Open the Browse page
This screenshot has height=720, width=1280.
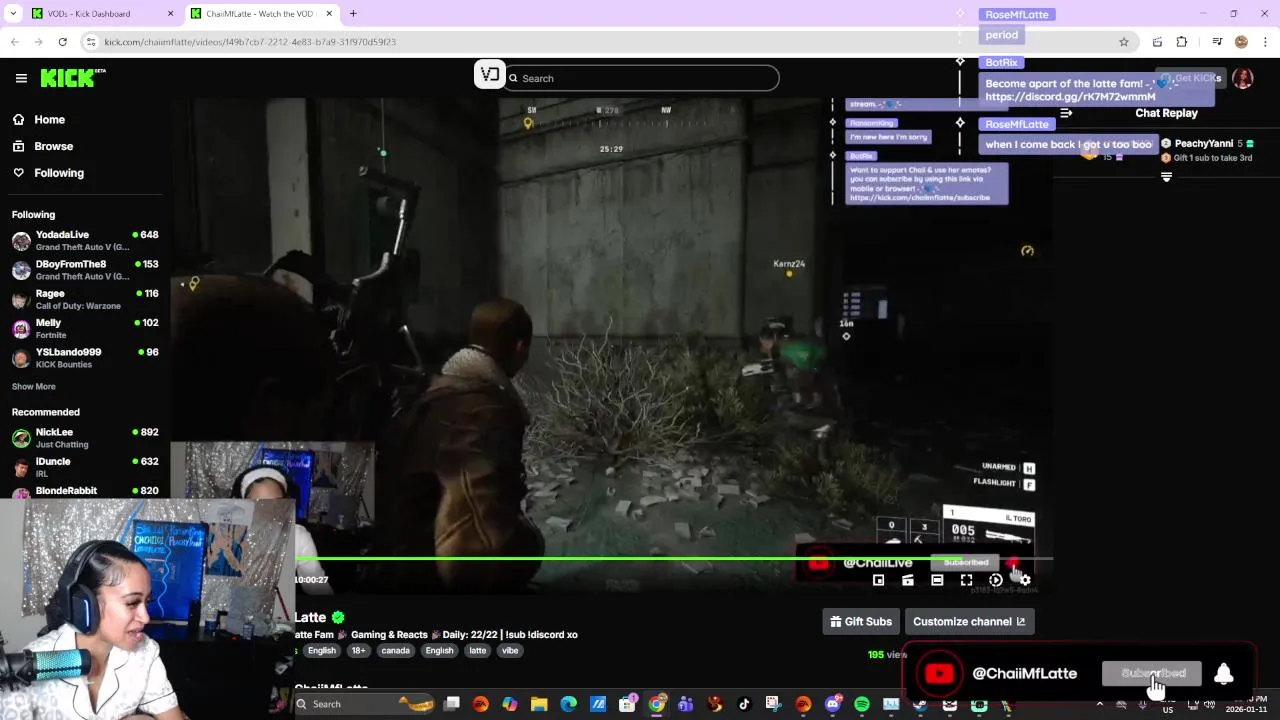pyautogui.click(x=44, y=146)
